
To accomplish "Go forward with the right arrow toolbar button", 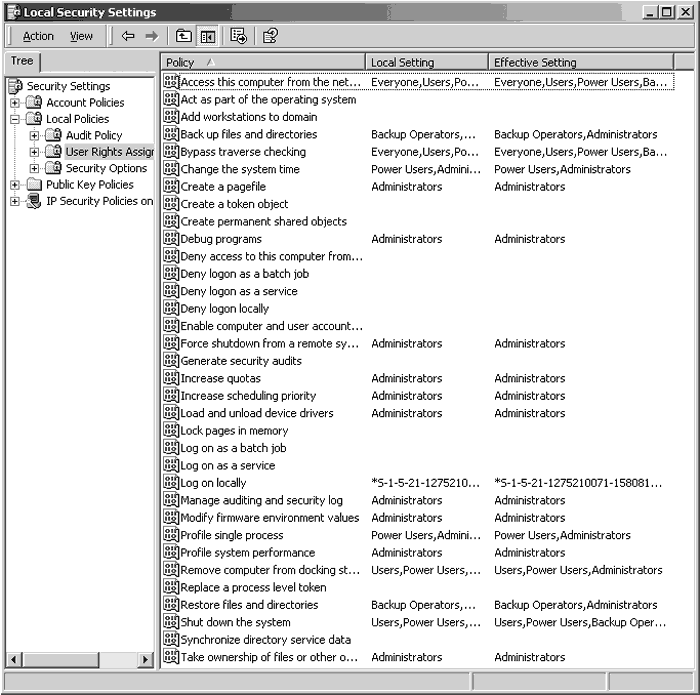I will 152,36.
